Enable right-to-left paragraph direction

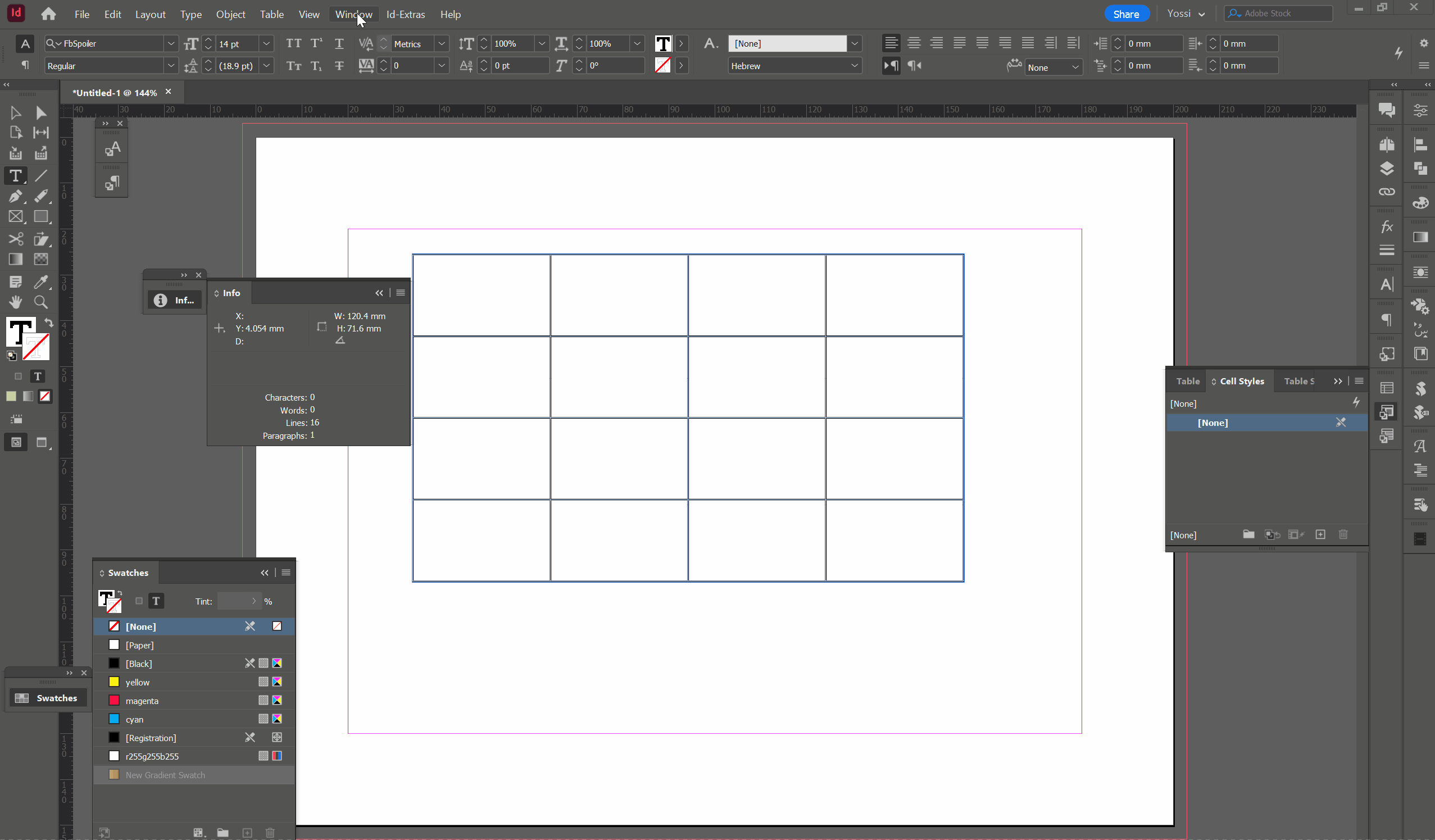click(915, 66)
